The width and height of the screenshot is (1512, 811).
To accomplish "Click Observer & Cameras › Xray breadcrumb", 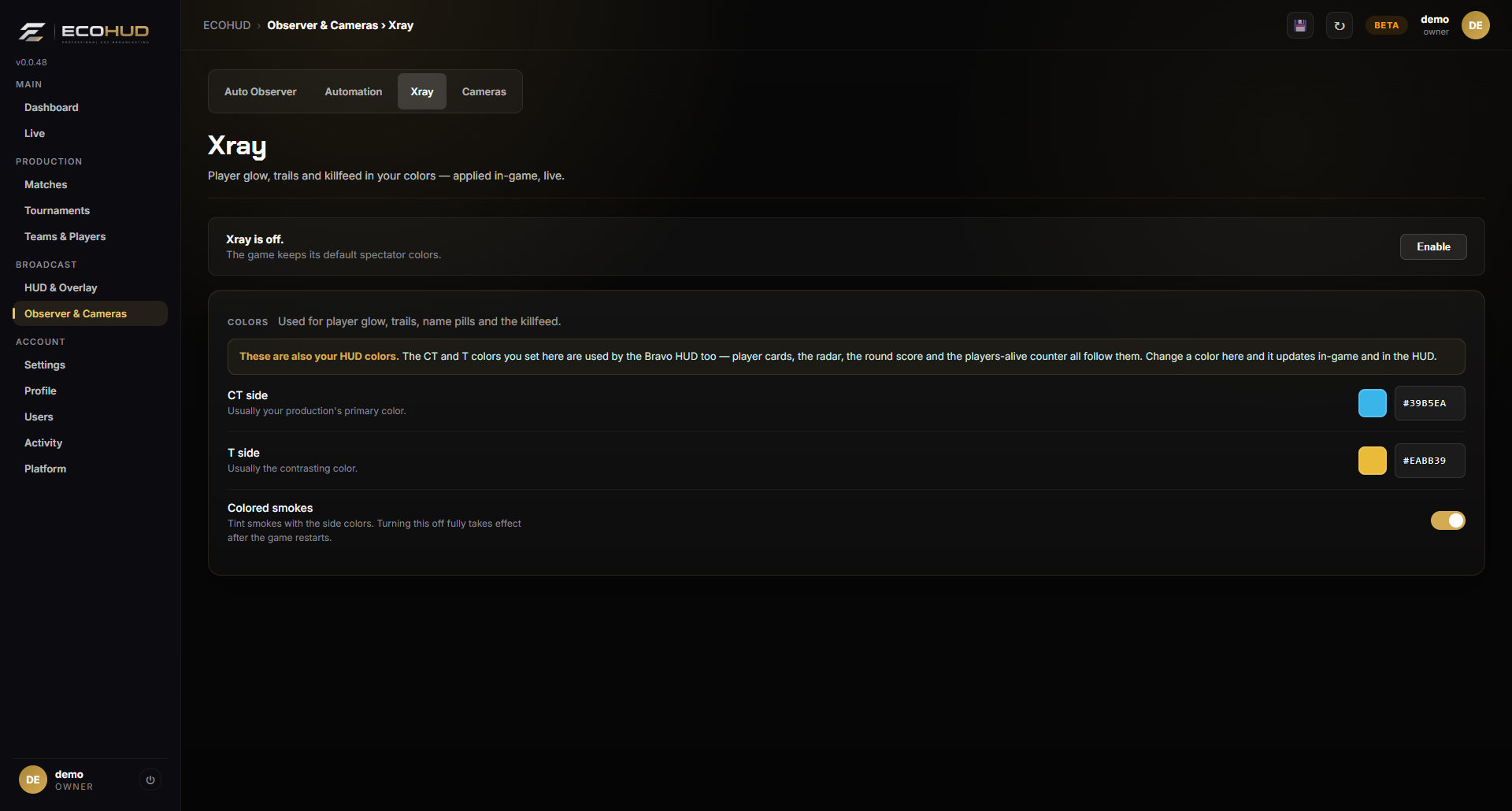I will point(340,25).
